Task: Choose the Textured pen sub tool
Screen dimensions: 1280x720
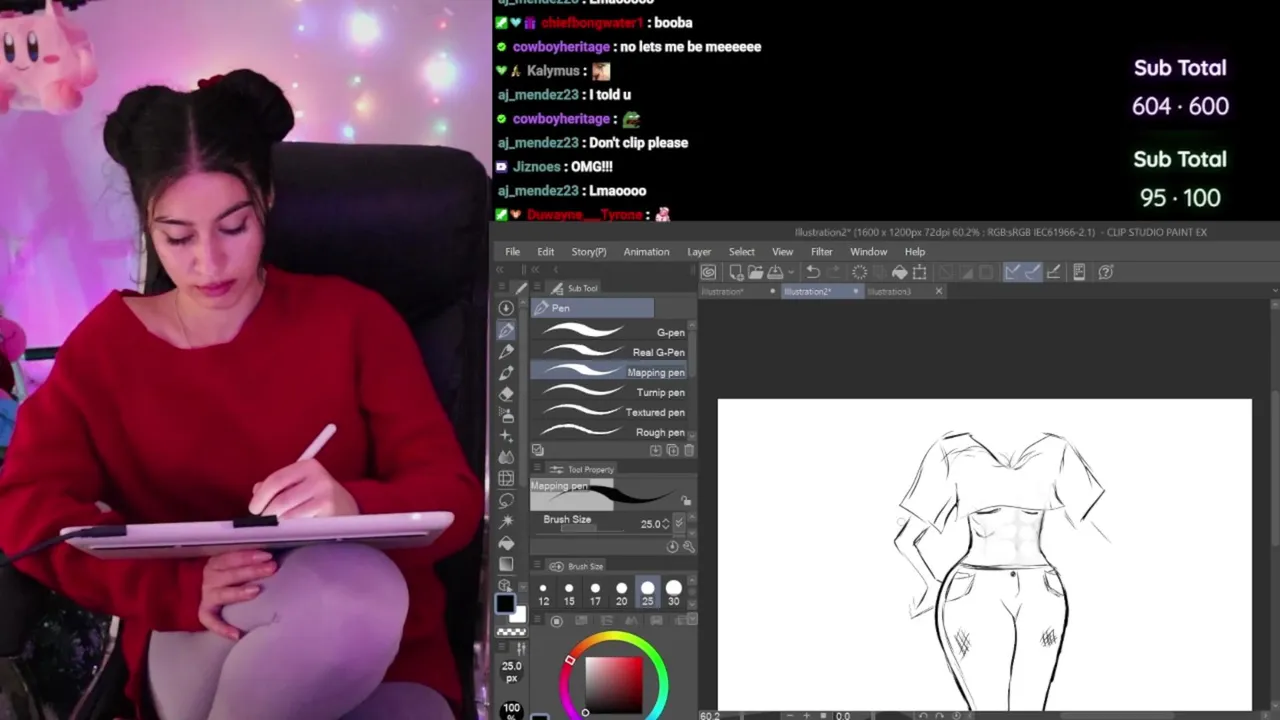Action: 610,412
